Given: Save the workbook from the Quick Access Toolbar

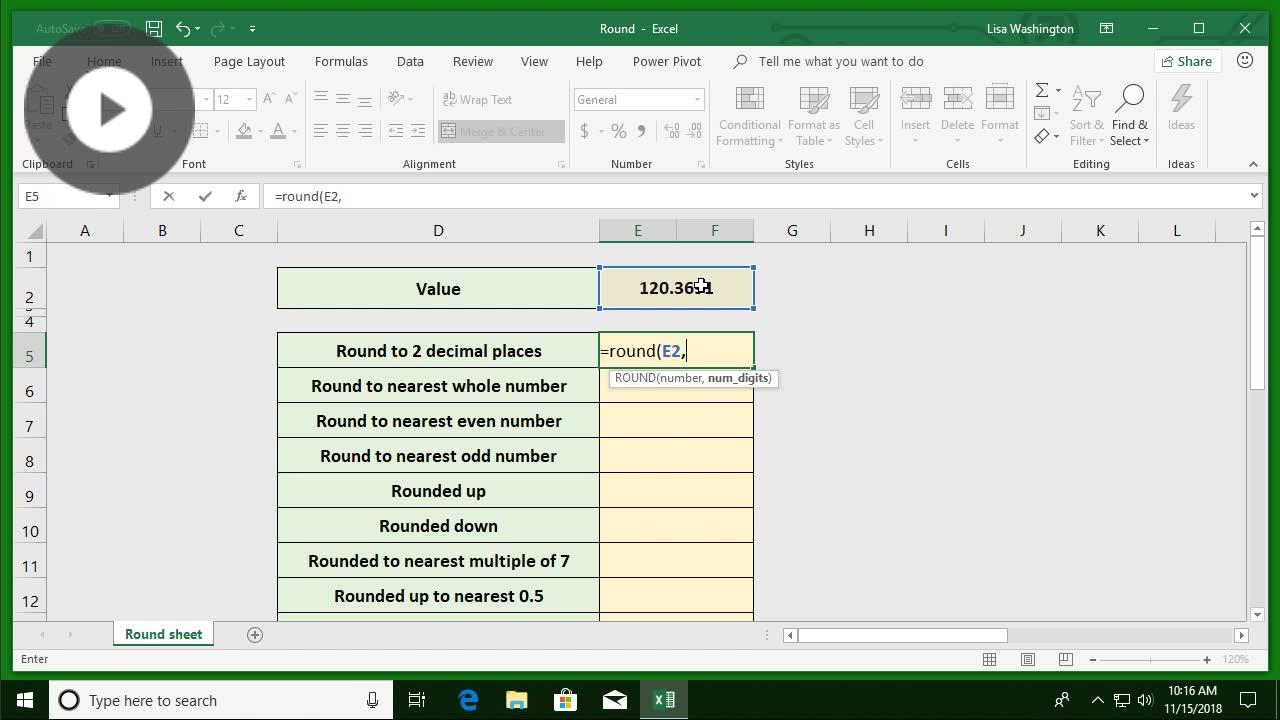Looking at the screenshot, I should tap(154, 29).
